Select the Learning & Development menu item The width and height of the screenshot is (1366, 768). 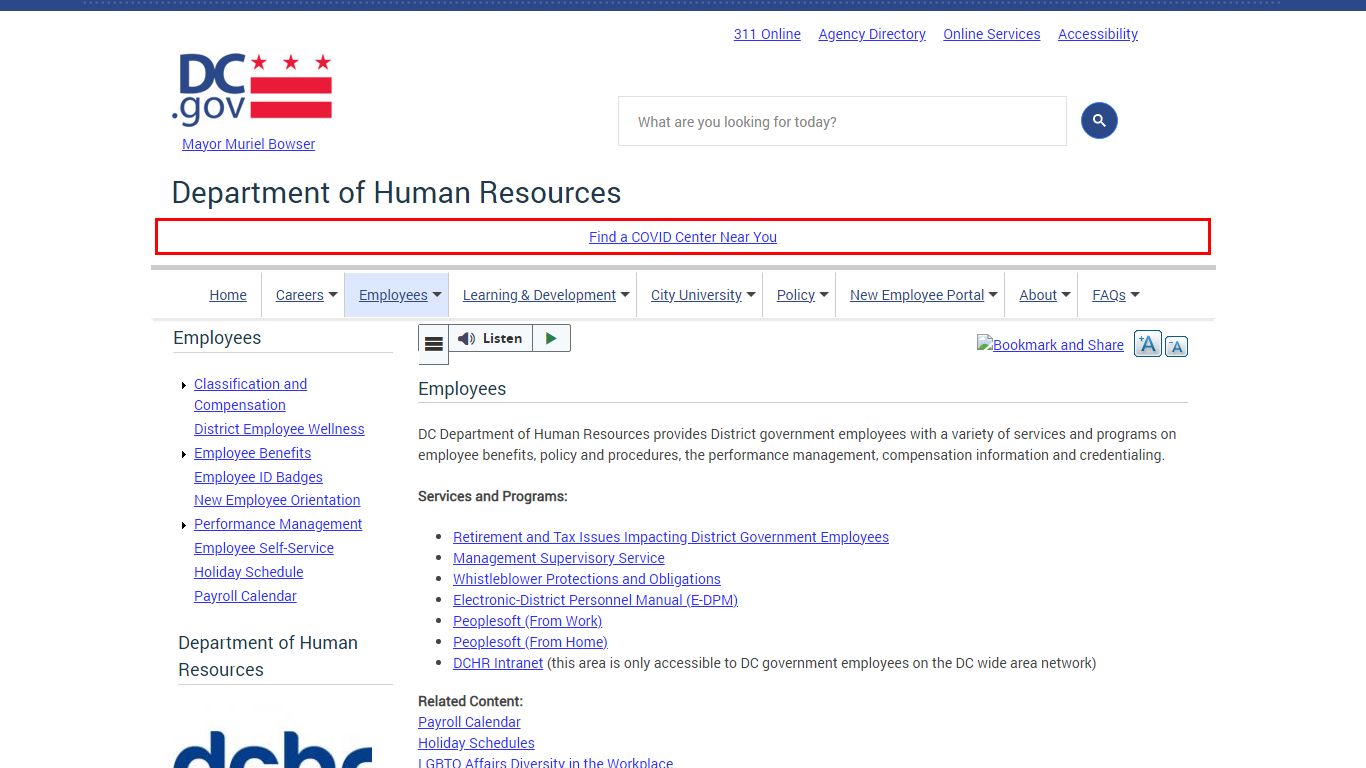pyautogui.click(x=539, y=295)
